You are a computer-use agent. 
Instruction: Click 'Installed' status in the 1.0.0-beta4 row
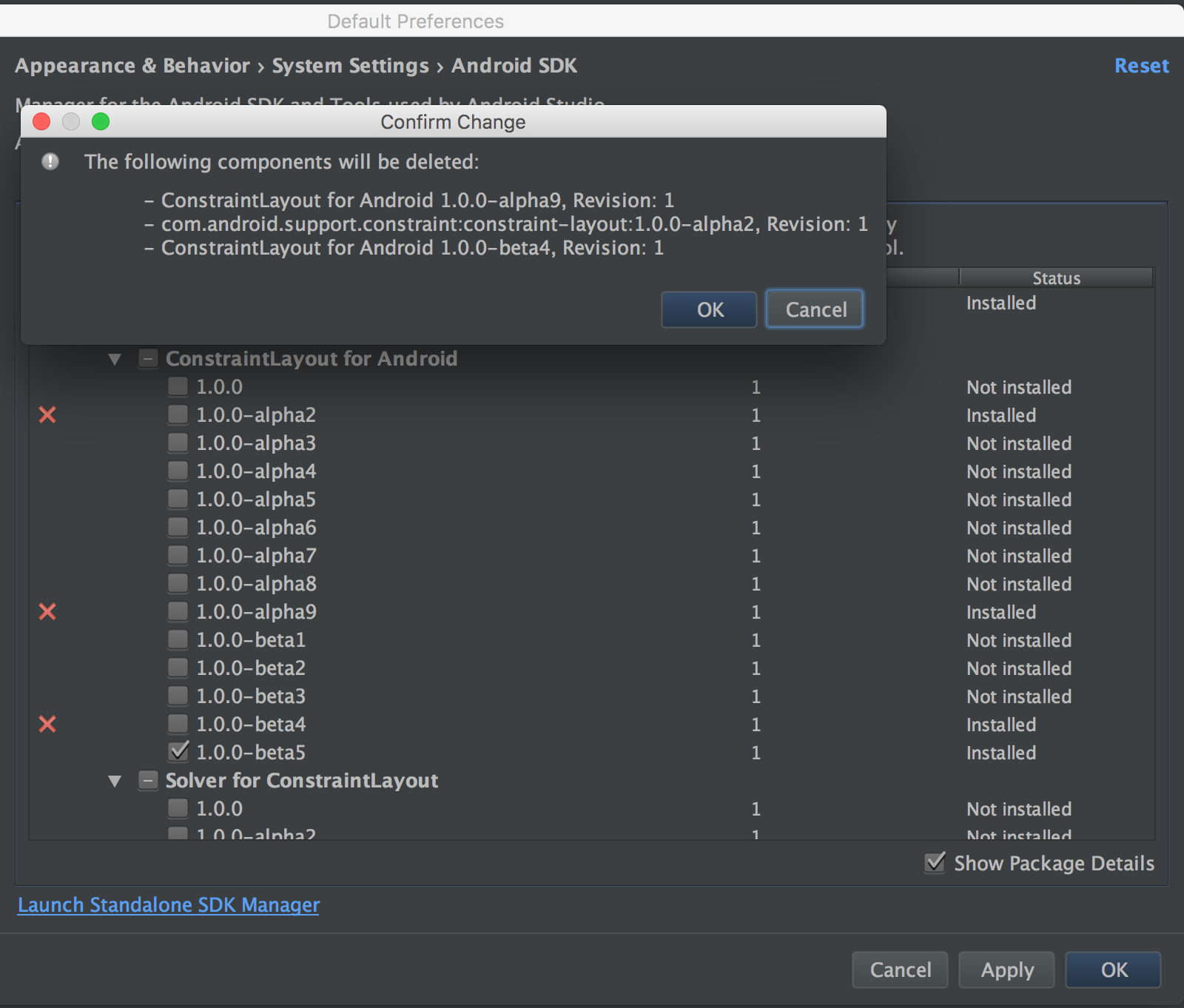(1001, 725)
